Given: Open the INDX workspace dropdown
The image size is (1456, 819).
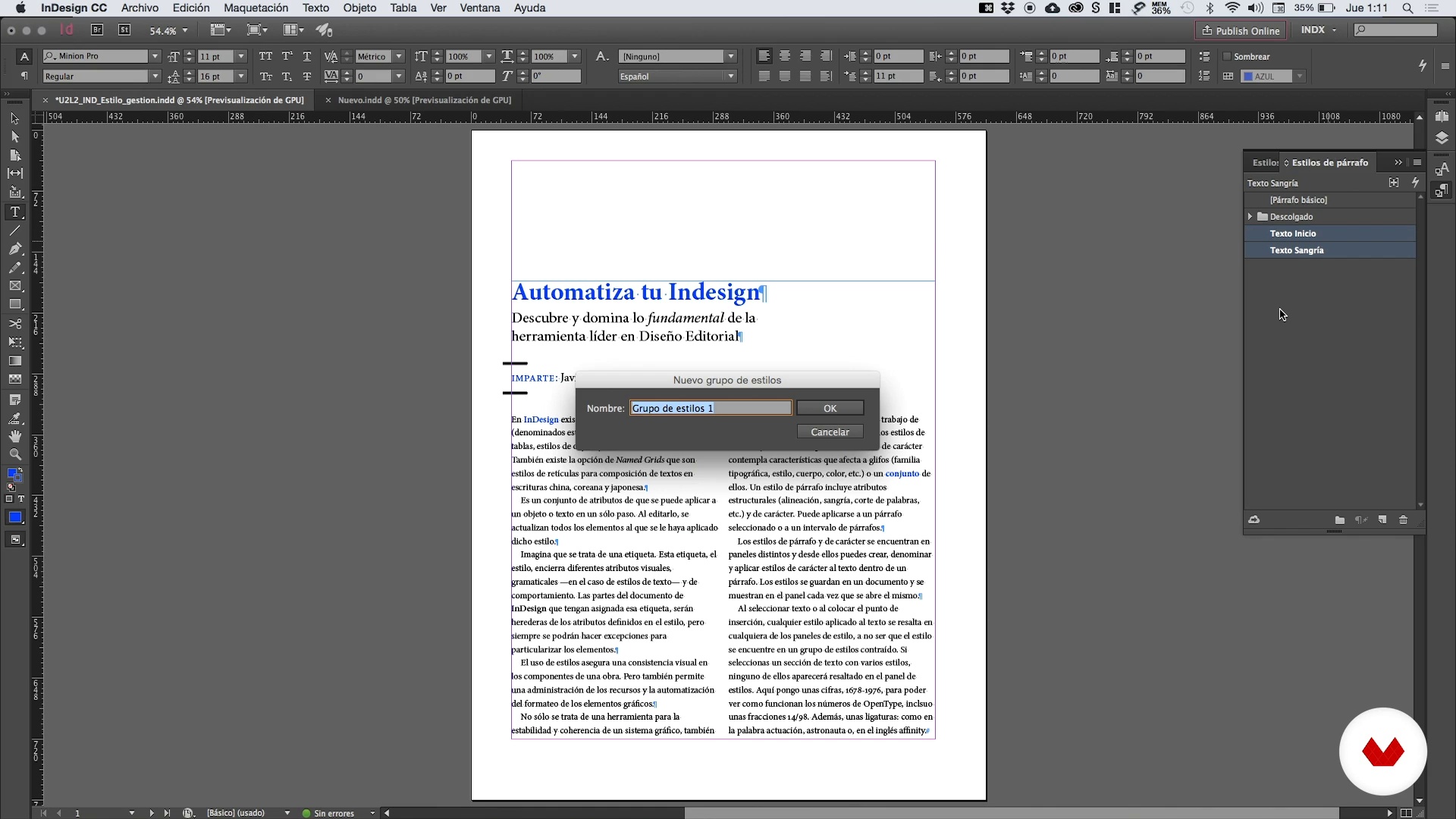Looking at the screenshot, I should [x=1319, y=30].
